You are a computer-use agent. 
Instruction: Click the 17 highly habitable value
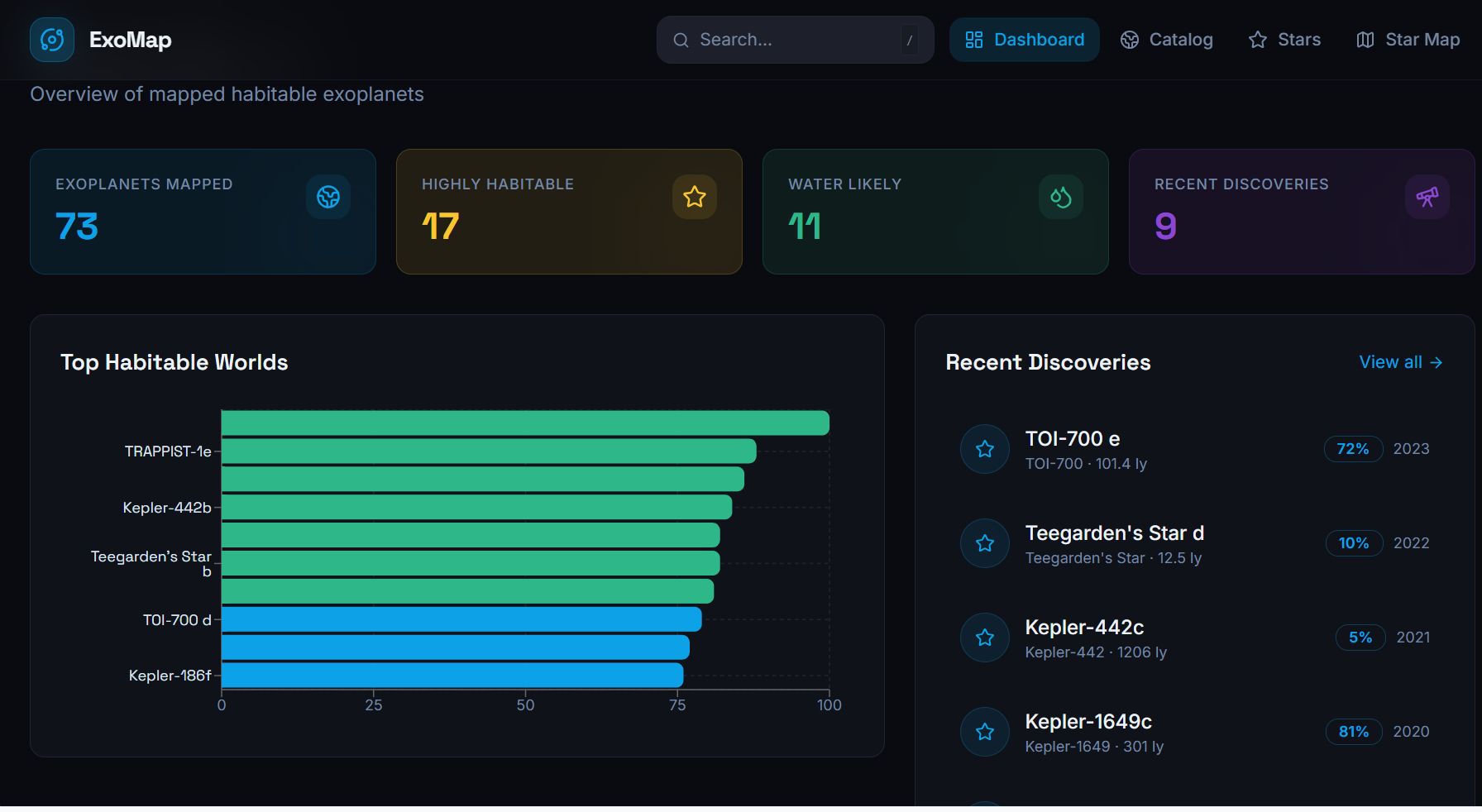440,227
